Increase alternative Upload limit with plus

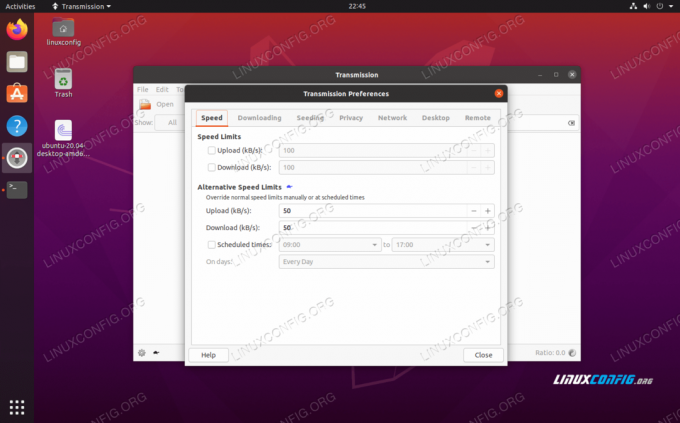pyautogui.click(x=487, y=211)
